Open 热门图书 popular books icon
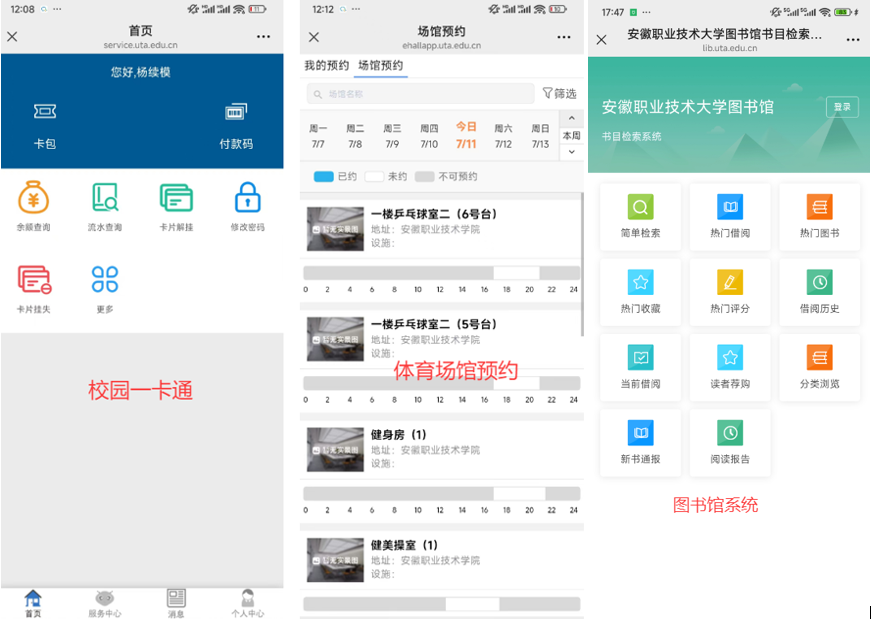 click(x=819, y=207)
